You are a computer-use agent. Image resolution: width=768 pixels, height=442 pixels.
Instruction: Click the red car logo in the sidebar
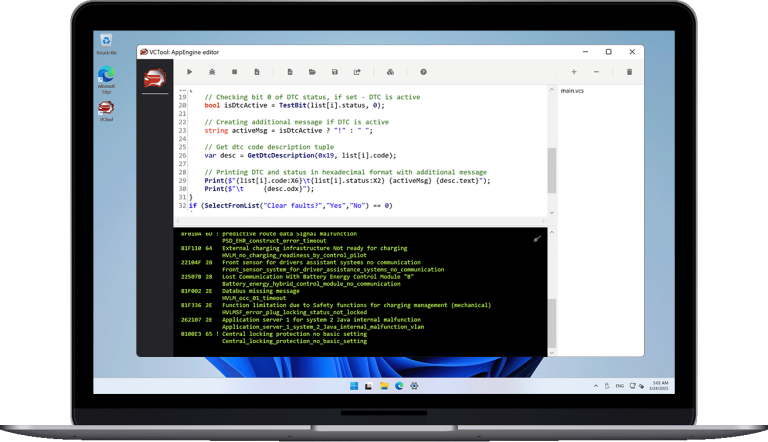pyautogui.click(x=154, y=79)
